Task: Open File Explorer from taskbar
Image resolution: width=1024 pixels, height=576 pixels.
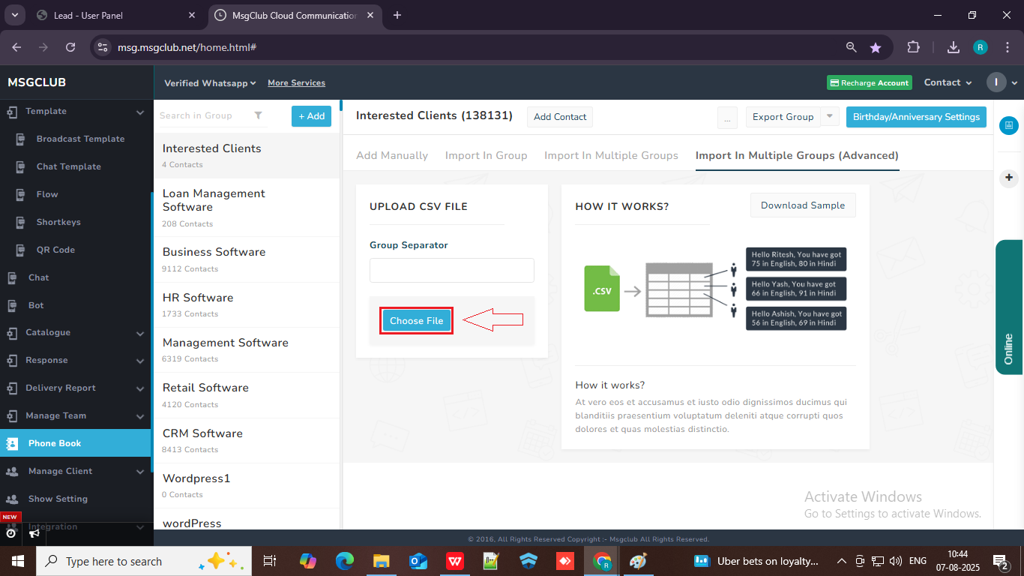Action: pos(381,561)
